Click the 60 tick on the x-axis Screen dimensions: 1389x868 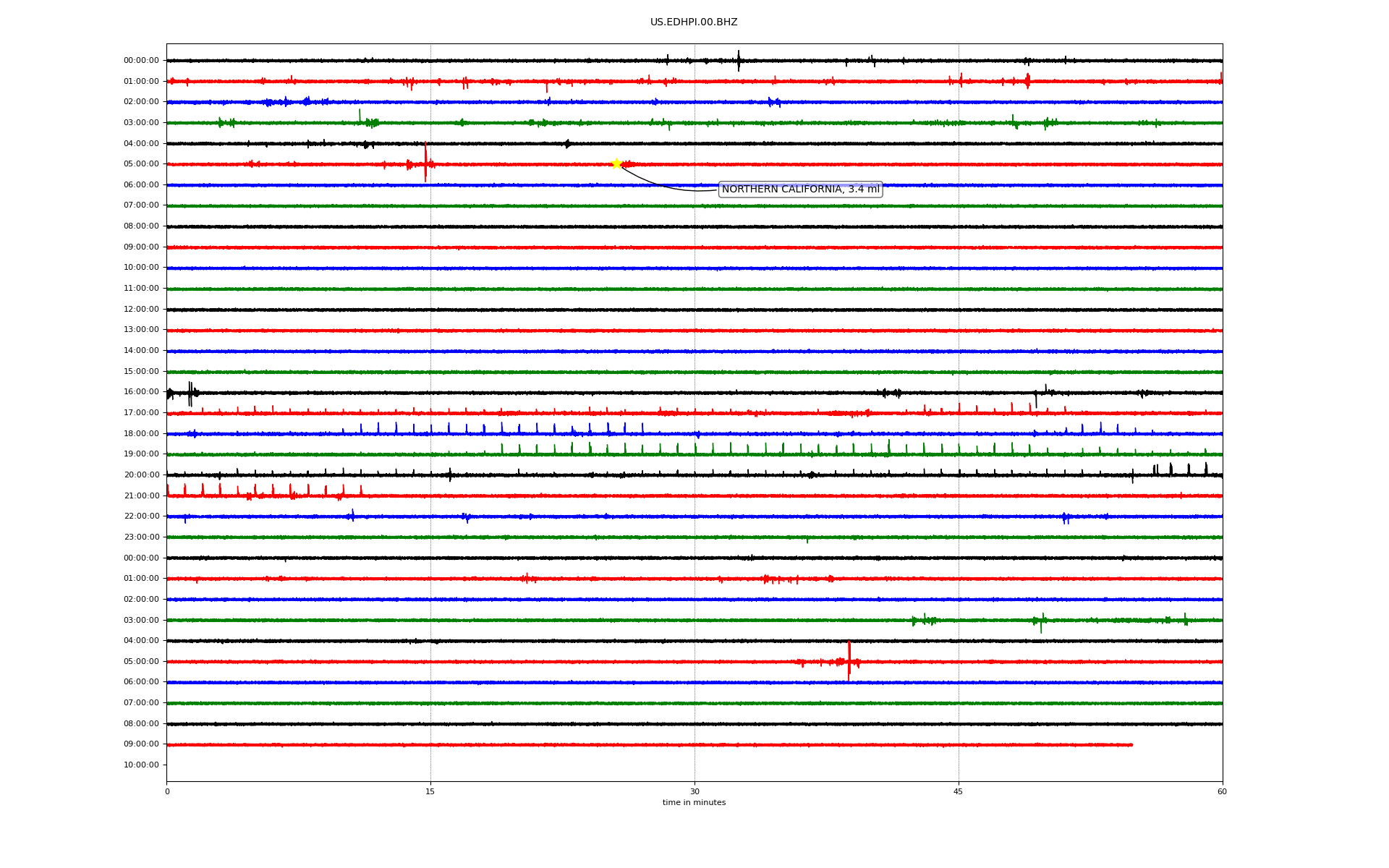tap(1222, 791)
